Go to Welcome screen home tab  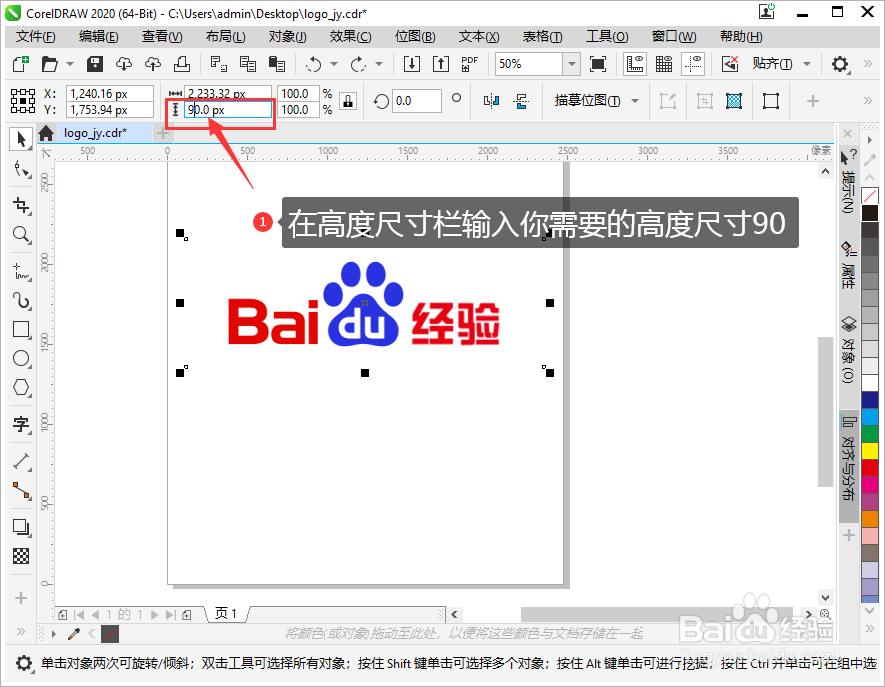46,134
